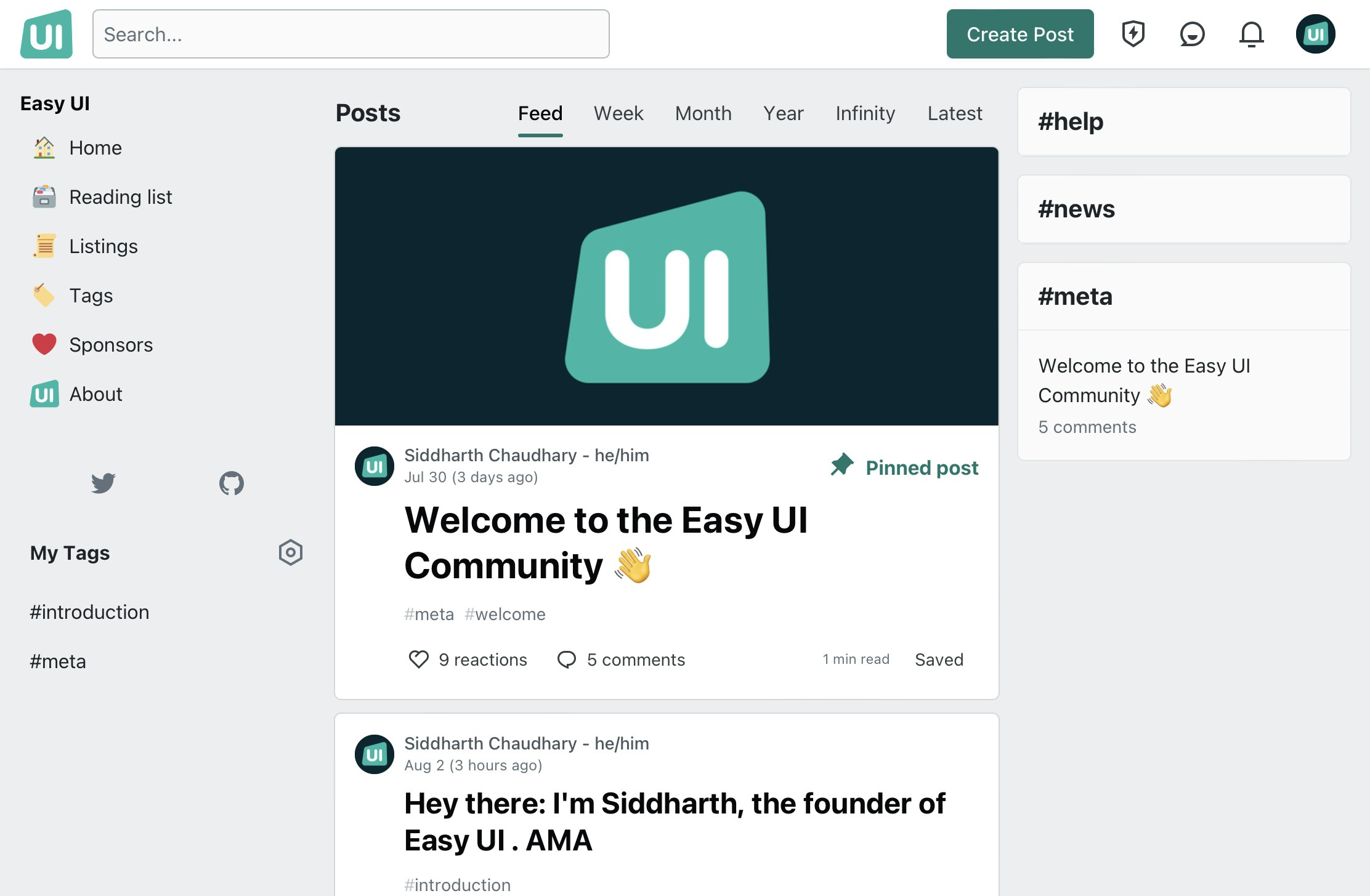React with heart to the Welcome post
The image size is (1370, 896).
click(418, 660)
